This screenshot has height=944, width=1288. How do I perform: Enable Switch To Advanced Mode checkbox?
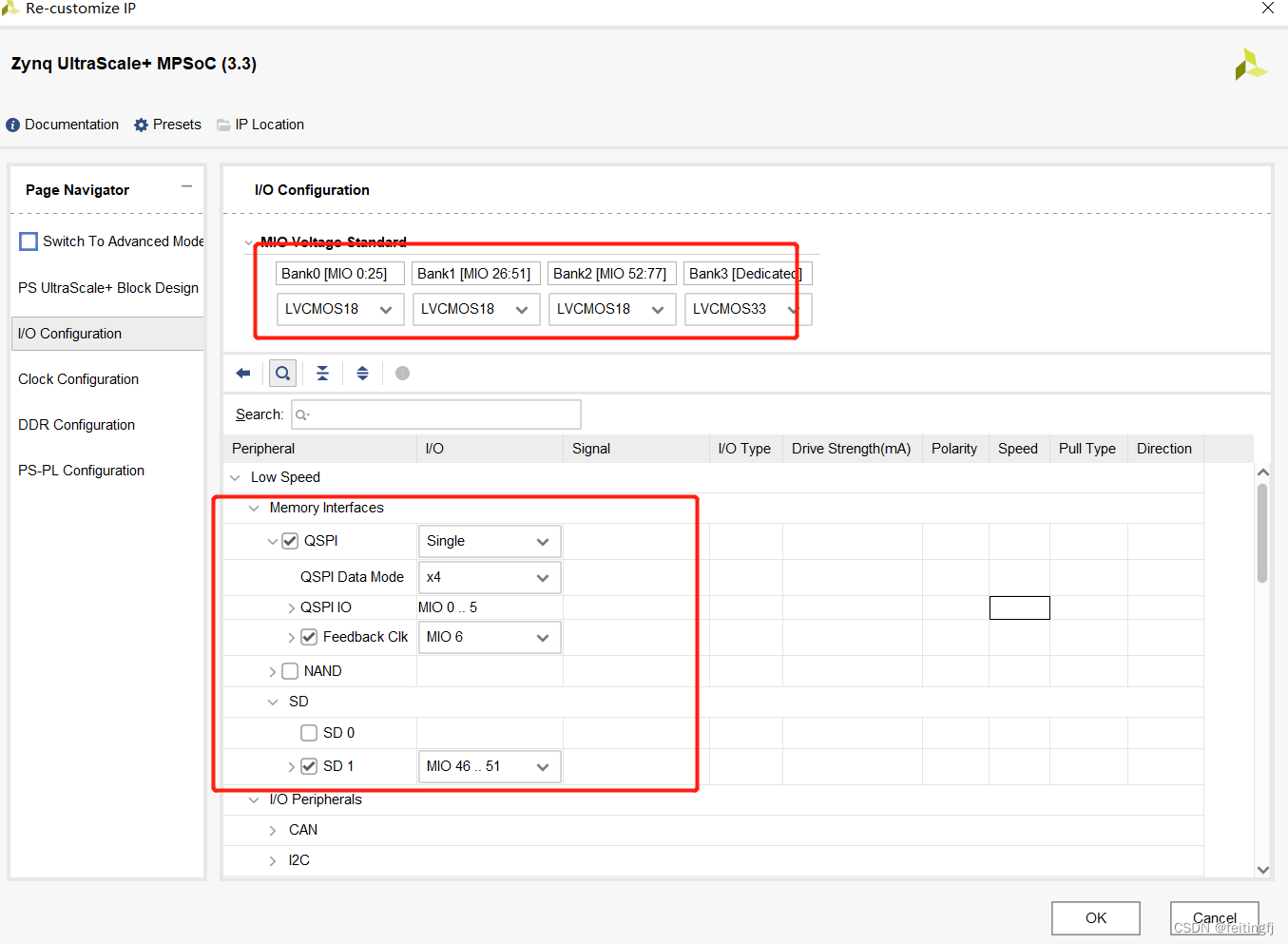(29, 241)
